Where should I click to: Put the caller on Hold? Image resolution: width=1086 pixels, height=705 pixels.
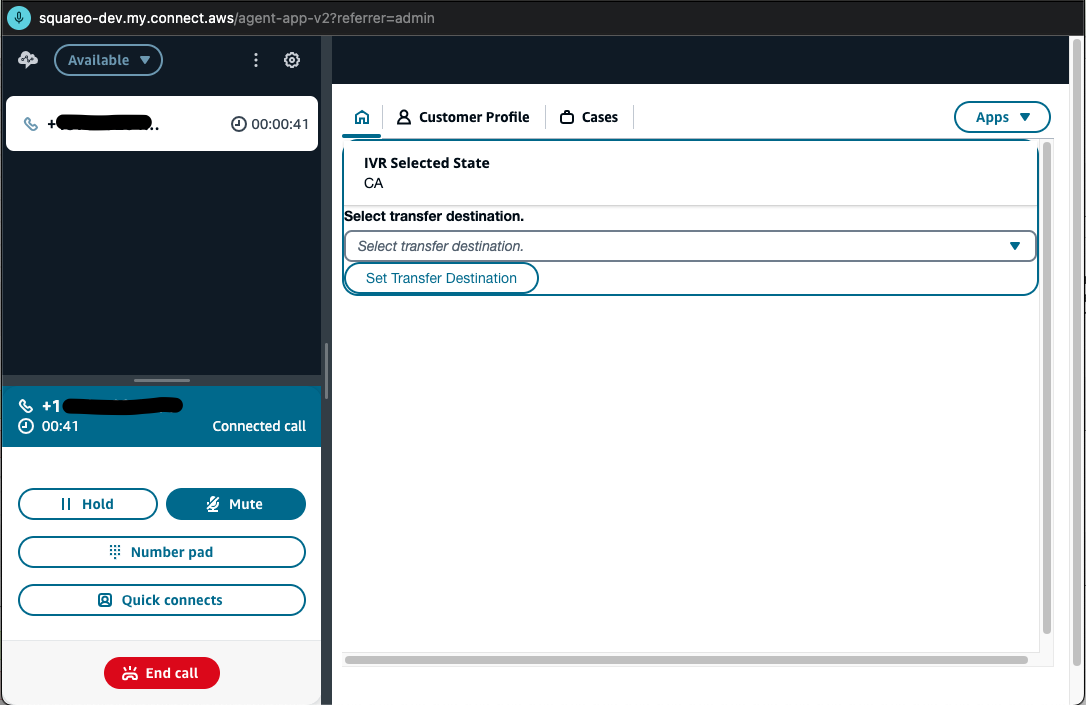pyautogui.click(x=87, y=504)
